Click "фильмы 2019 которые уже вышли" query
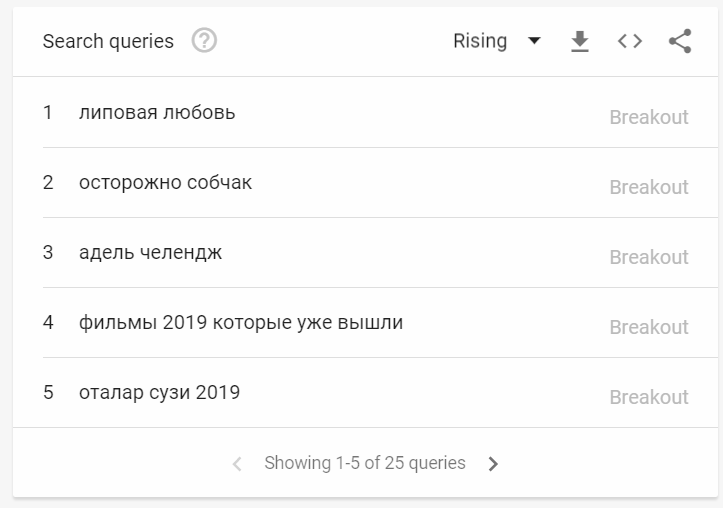723x508 pixels. coord(241,322)
